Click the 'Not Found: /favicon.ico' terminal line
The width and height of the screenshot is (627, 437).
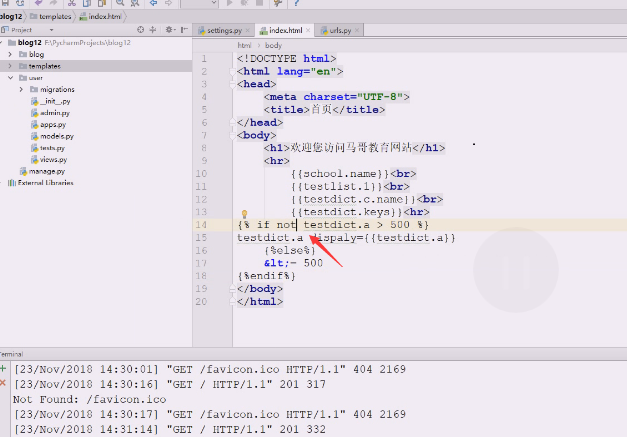(90, 399)
